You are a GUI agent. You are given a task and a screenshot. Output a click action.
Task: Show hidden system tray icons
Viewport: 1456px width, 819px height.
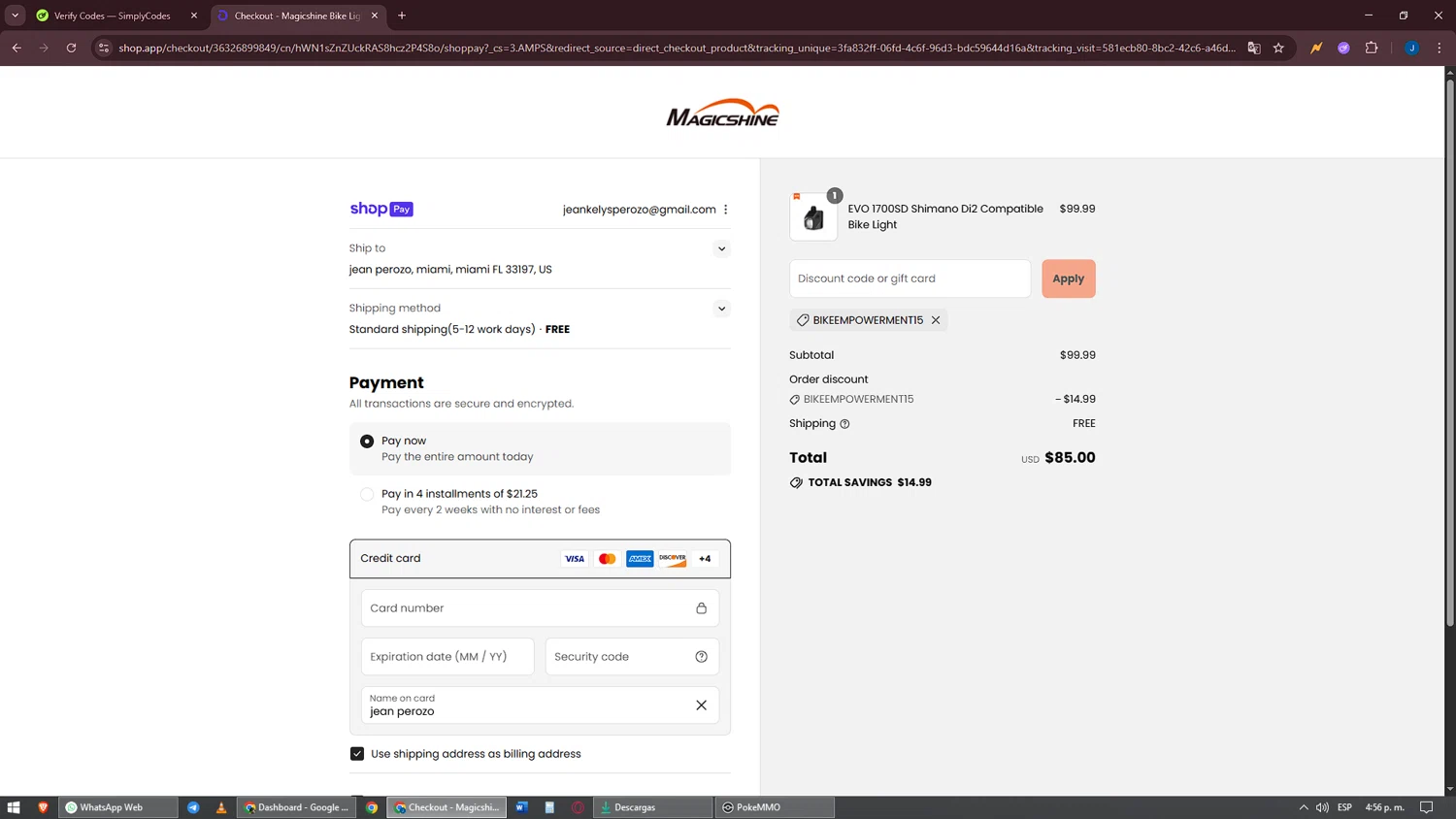(1304, 807)
